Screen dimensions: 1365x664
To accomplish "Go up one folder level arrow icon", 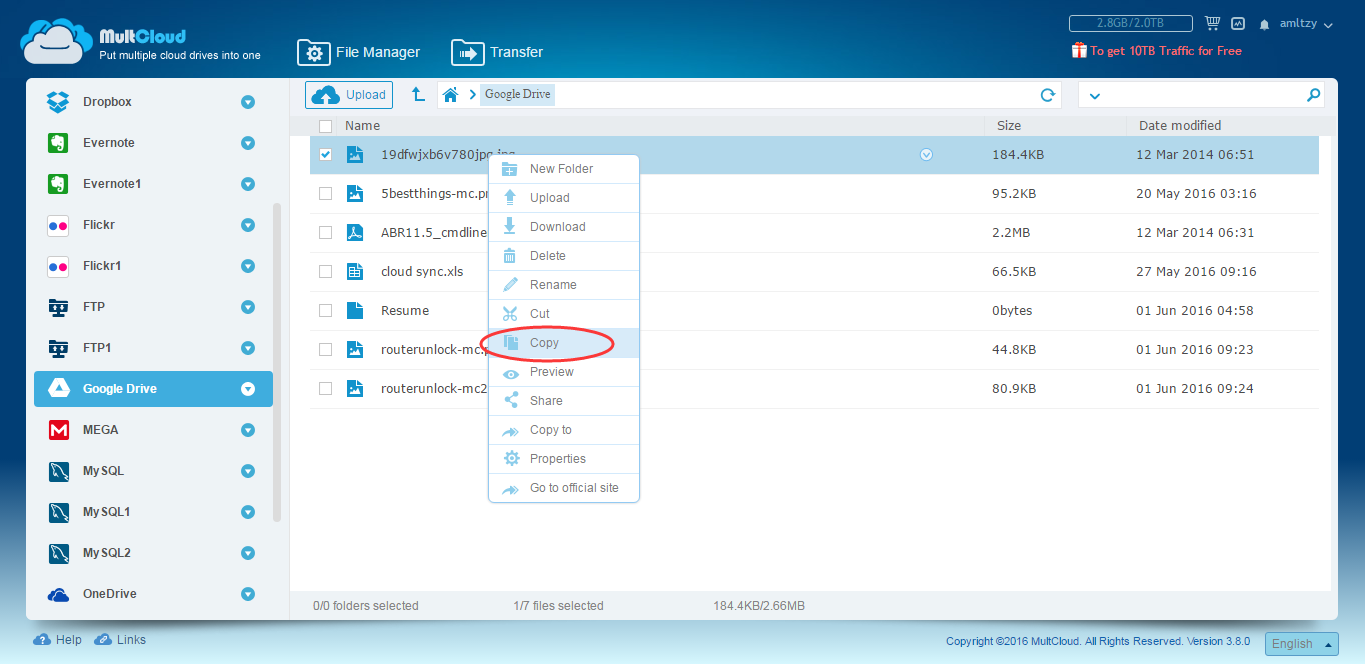I will coord(419,95).
